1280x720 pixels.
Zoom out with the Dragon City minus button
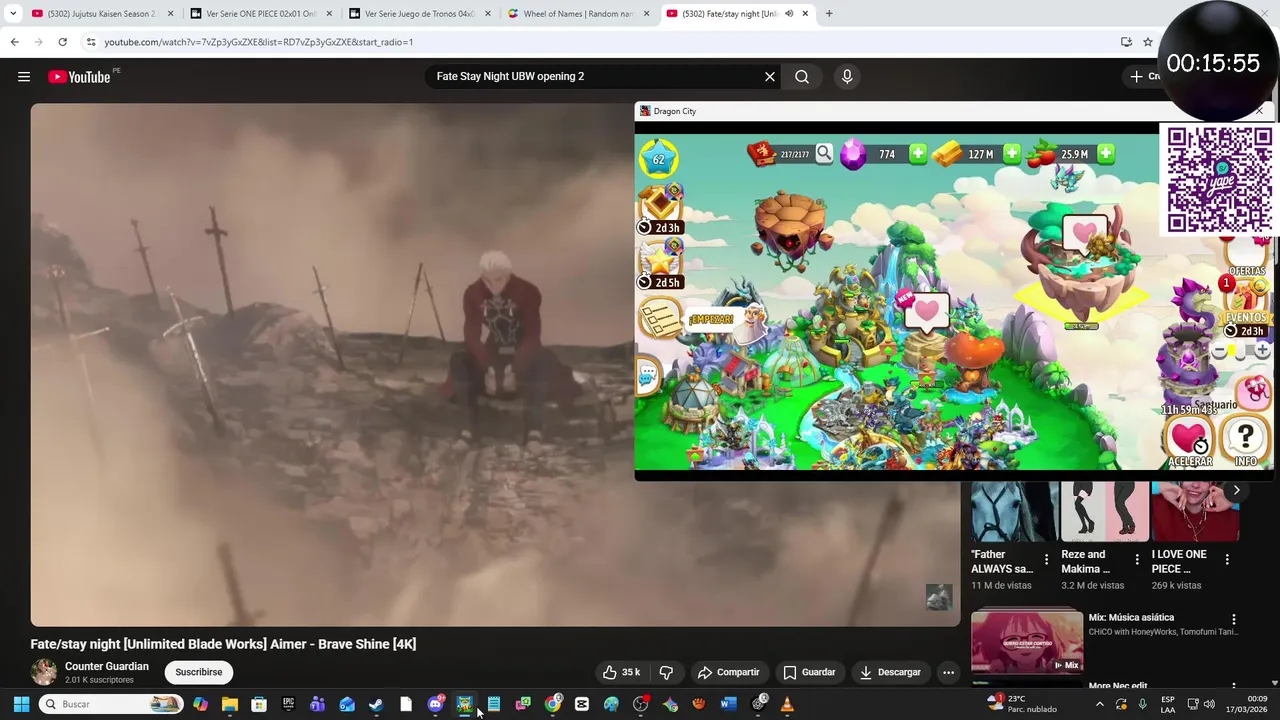(1220, 352)
